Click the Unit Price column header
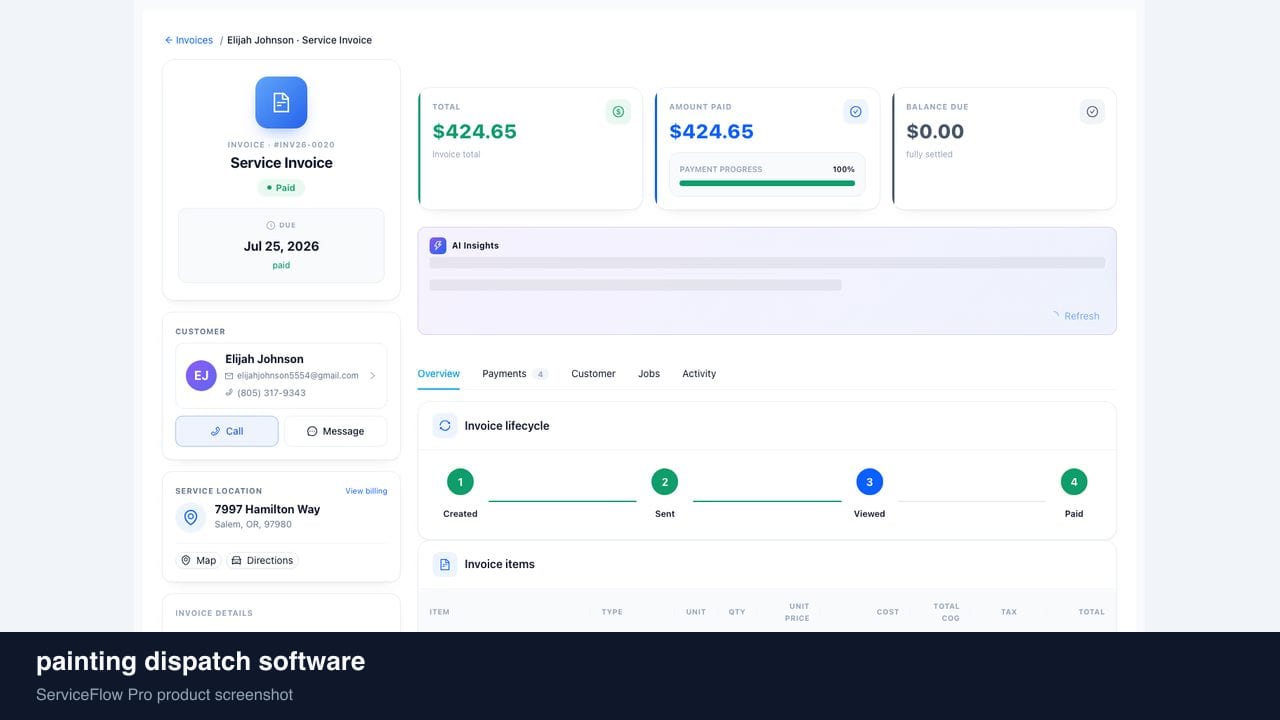This screenshot has height=720, width=1280. [799, 612]
